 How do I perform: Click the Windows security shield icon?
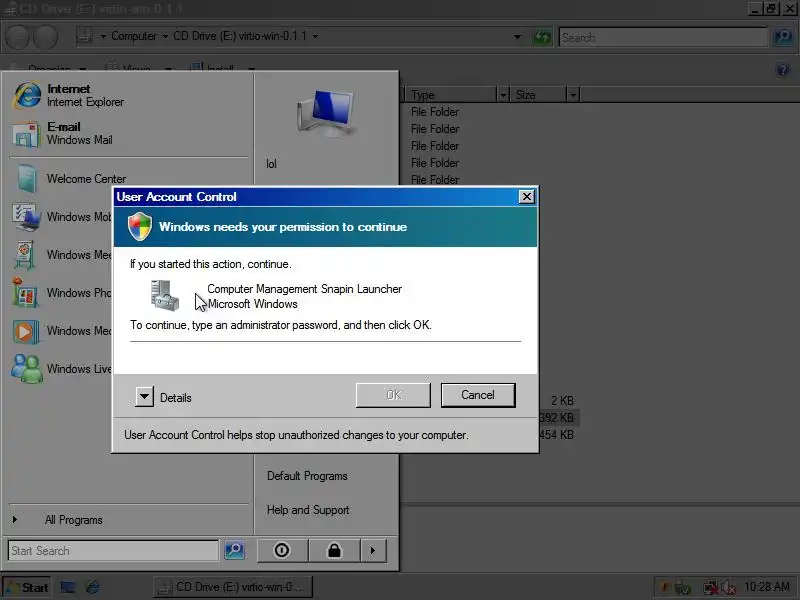click(140, 227)
